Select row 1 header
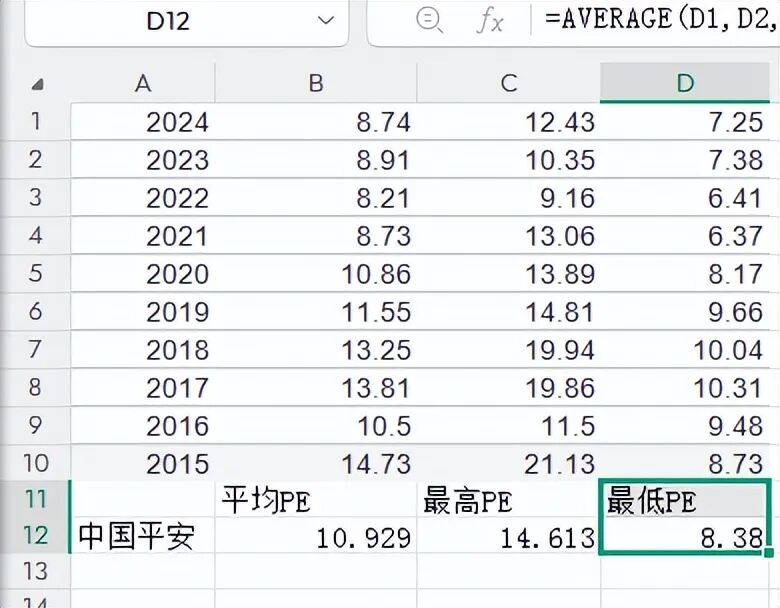 pyautogui.click(x=35, y=121)
